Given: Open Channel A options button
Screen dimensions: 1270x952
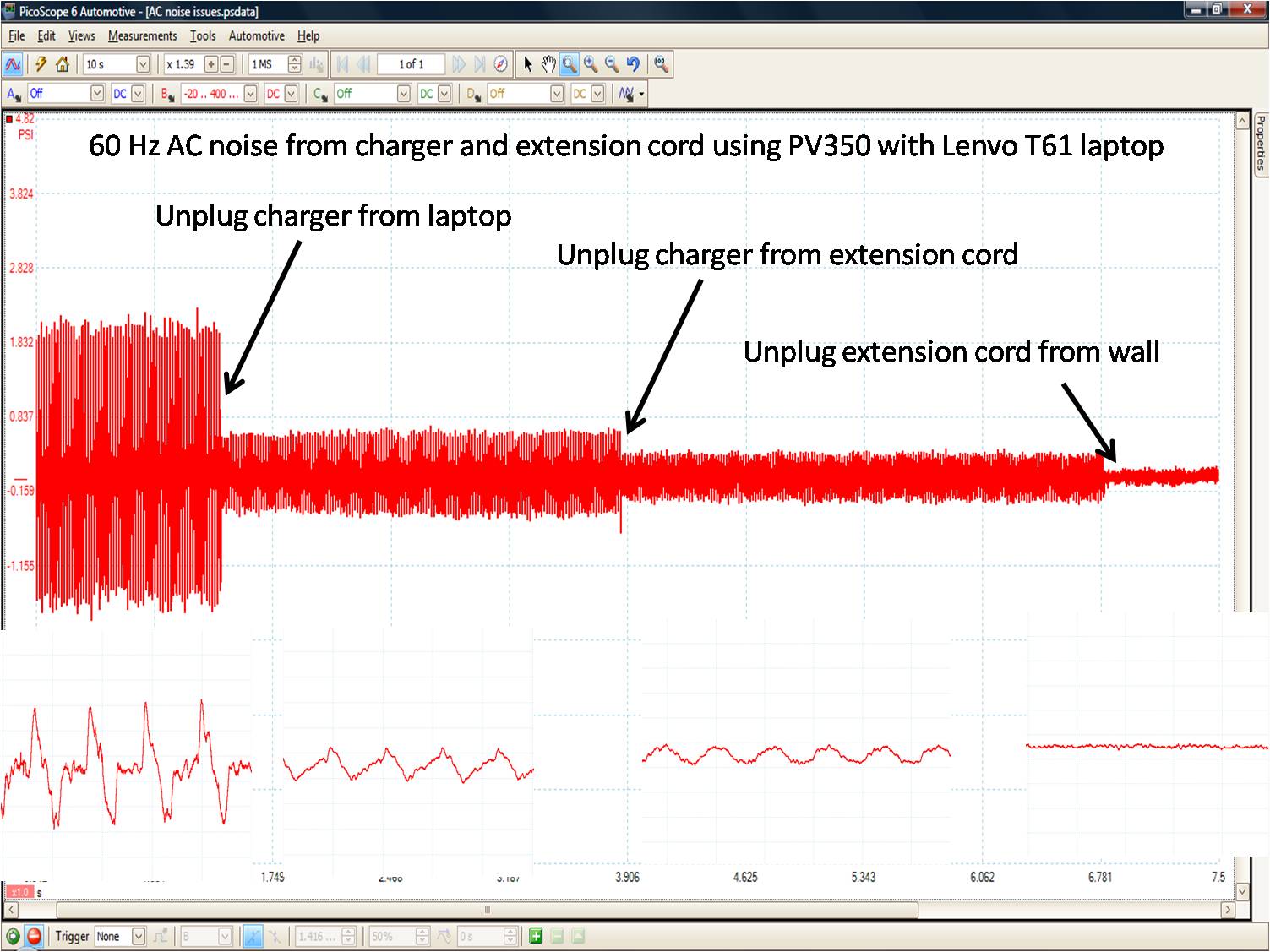Looking at the screenshot, I should coord(14,94).
